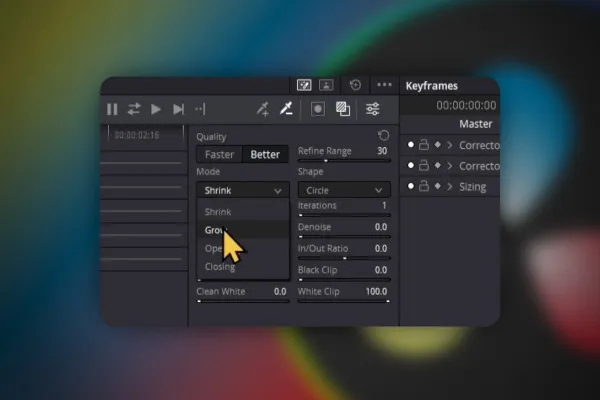600x400 pixels.
Task: Toggle the dot on Sizing row
Action: [x=411, y=186]
